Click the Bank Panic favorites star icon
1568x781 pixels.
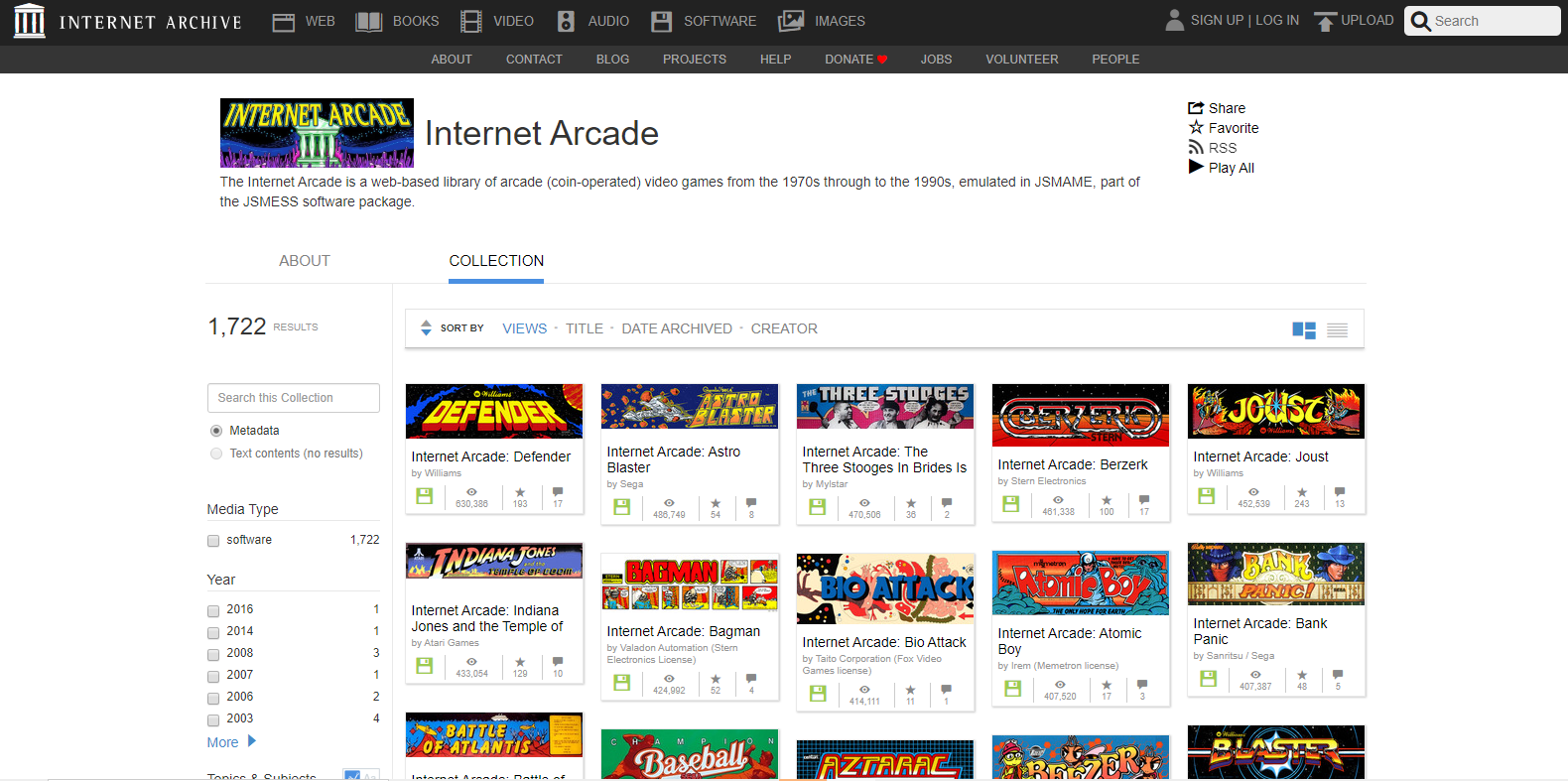(x=1302, y=675)
